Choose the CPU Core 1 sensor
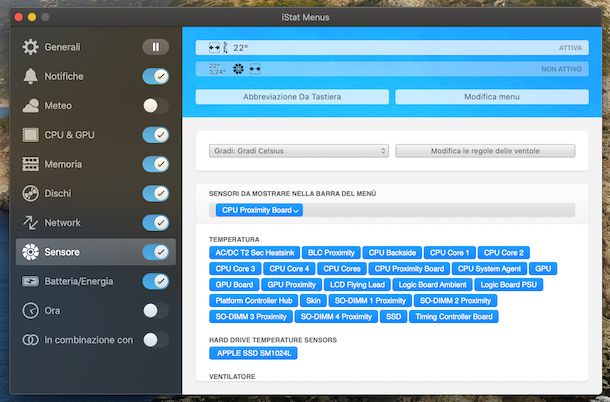The image size is (610, 402). pyautogui.click(x=449, y=253)
